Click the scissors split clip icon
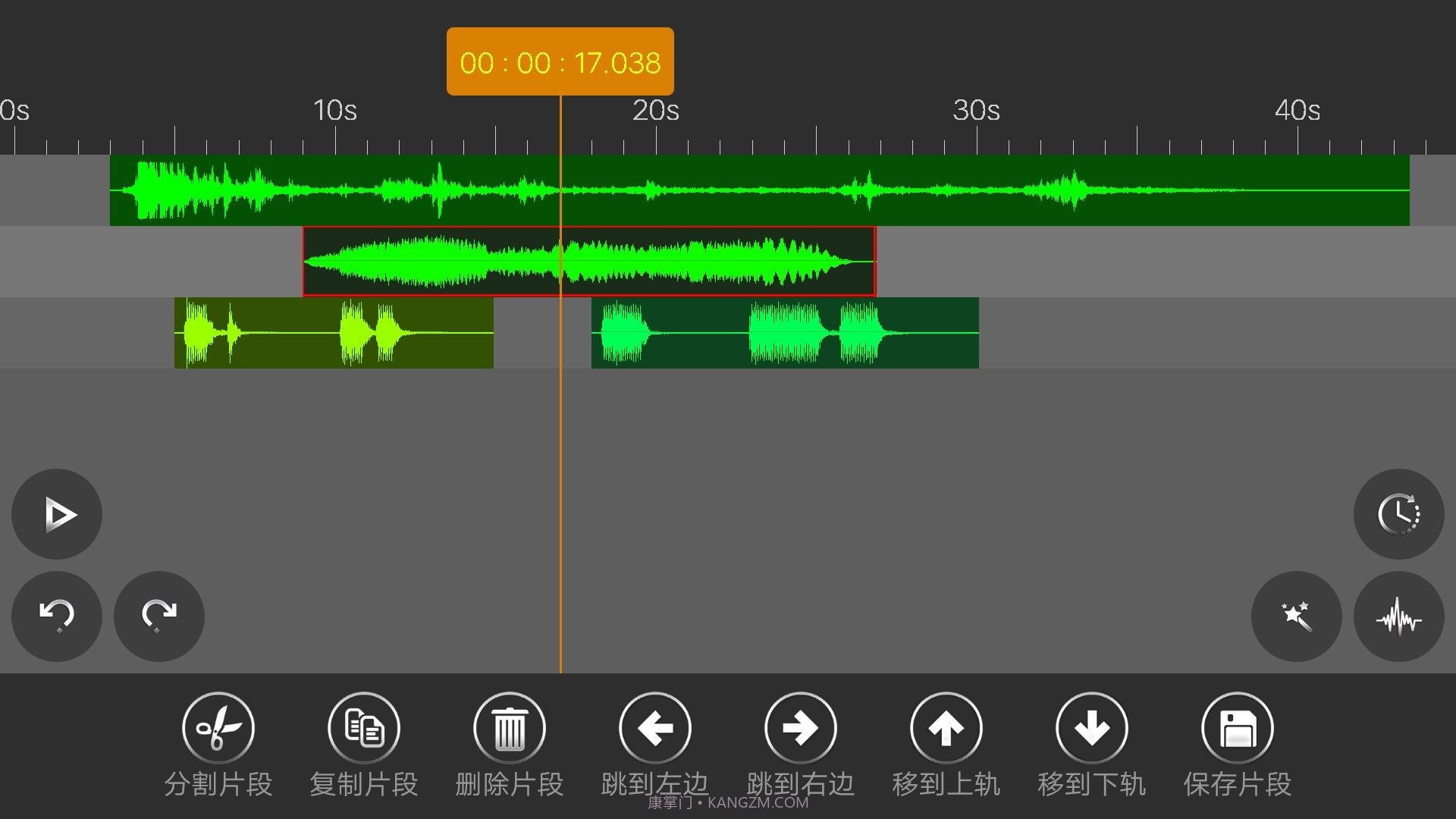The height and width of the screenshot is (819, 1456). click(x=218, y=728)
